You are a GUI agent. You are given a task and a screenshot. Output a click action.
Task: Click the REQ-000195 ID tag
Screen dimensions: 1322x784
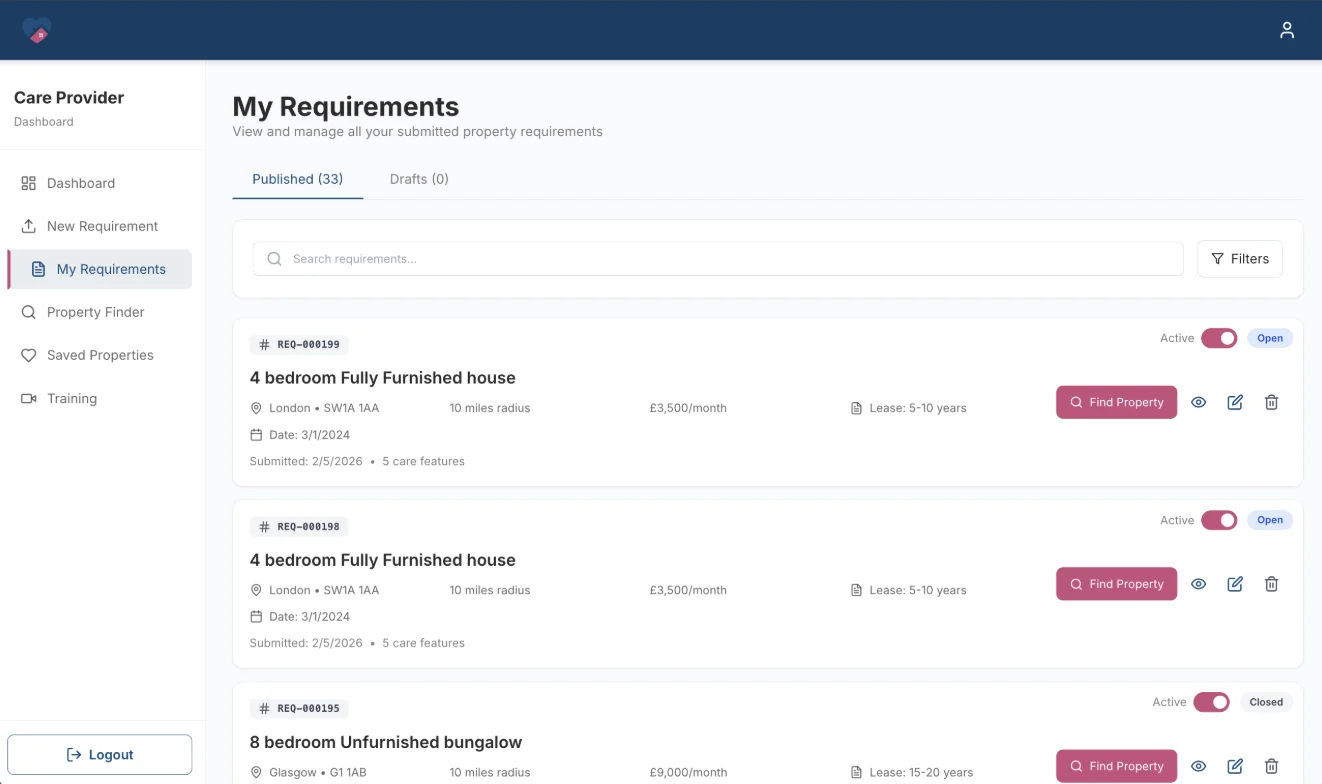point(299,708)
